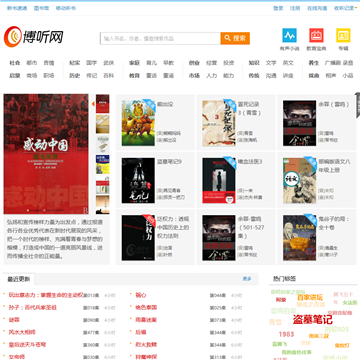Open the 武侠 category
360x360 pixels.
(x=109, y=63)
